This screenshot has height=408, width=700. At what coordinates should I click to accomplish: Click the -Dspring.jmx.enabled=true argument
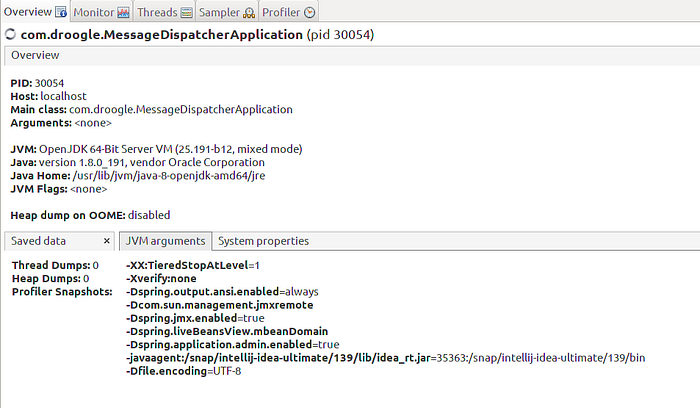(195, 318)
